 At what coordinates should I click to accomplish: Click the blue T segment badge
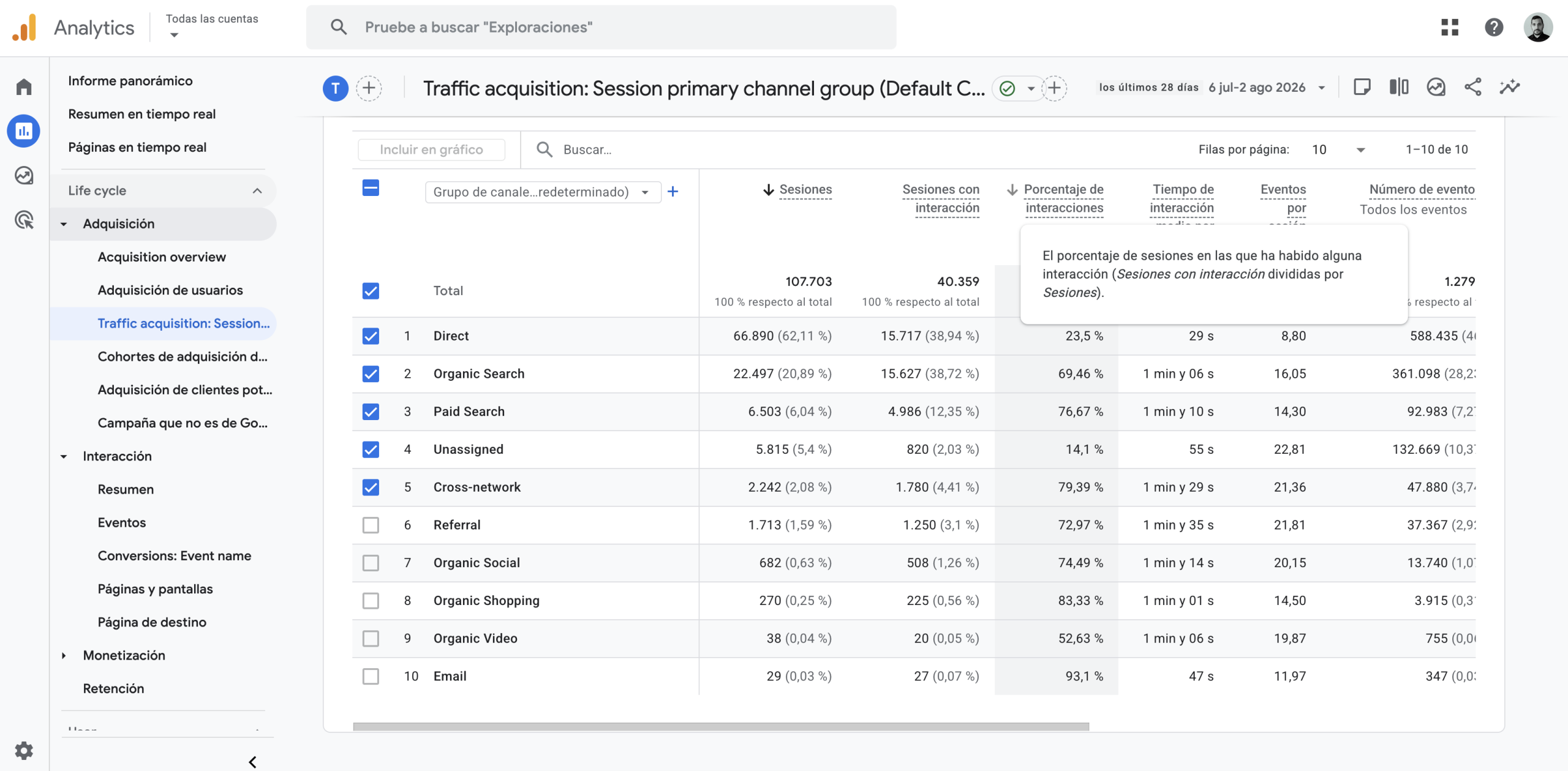pos(336,88)
